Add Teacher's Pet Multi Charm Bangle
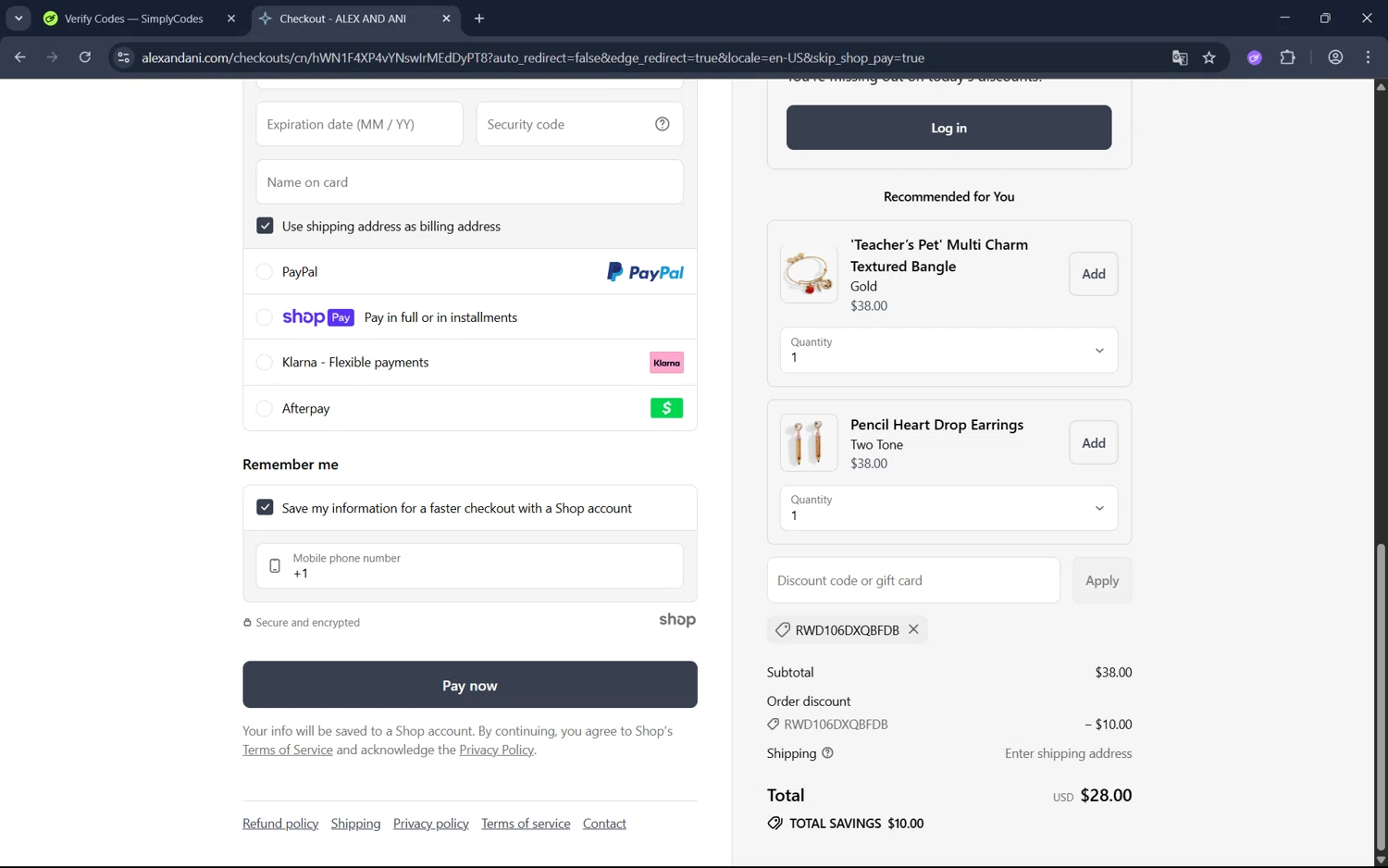 tap(1093, 274)
